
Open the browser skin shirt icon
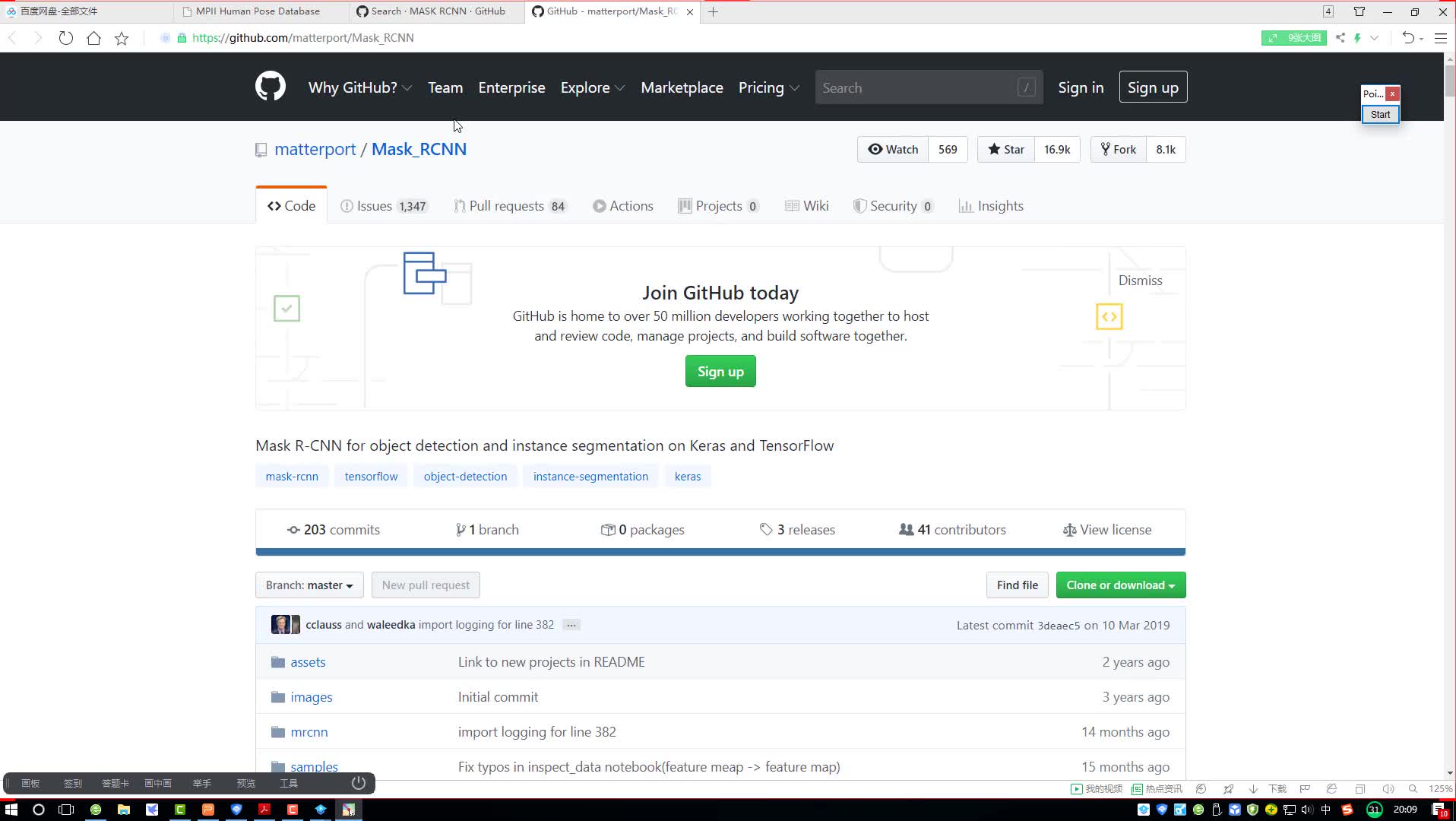click(1359, 11)
